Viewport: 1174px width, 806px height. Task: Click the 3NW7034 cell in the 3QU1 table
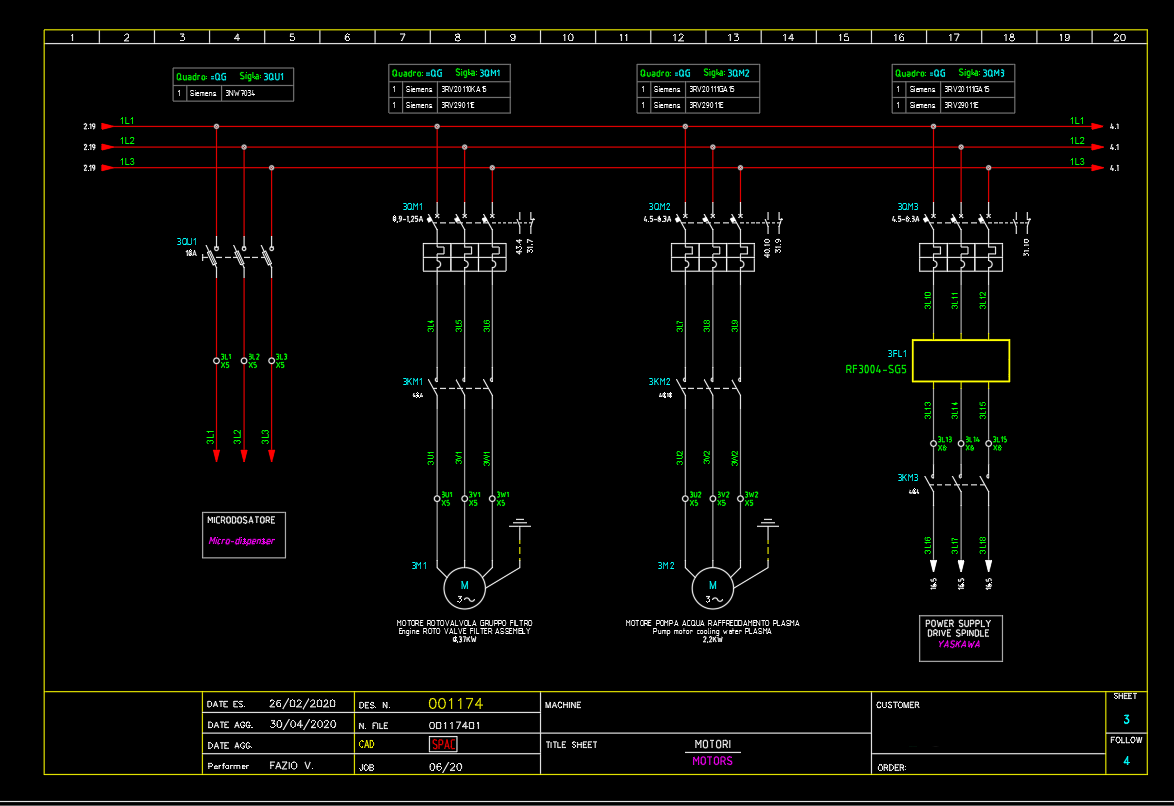tap(257, 94)
